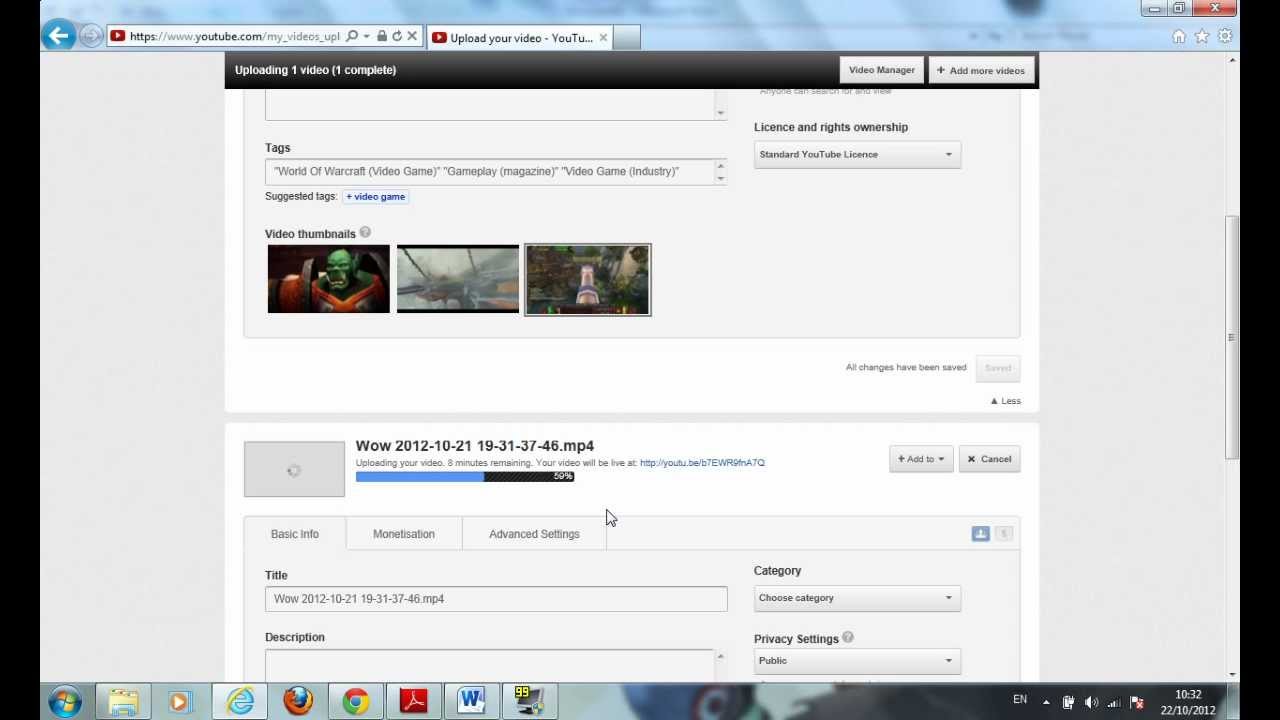Close the Upload your video tab

603,38
